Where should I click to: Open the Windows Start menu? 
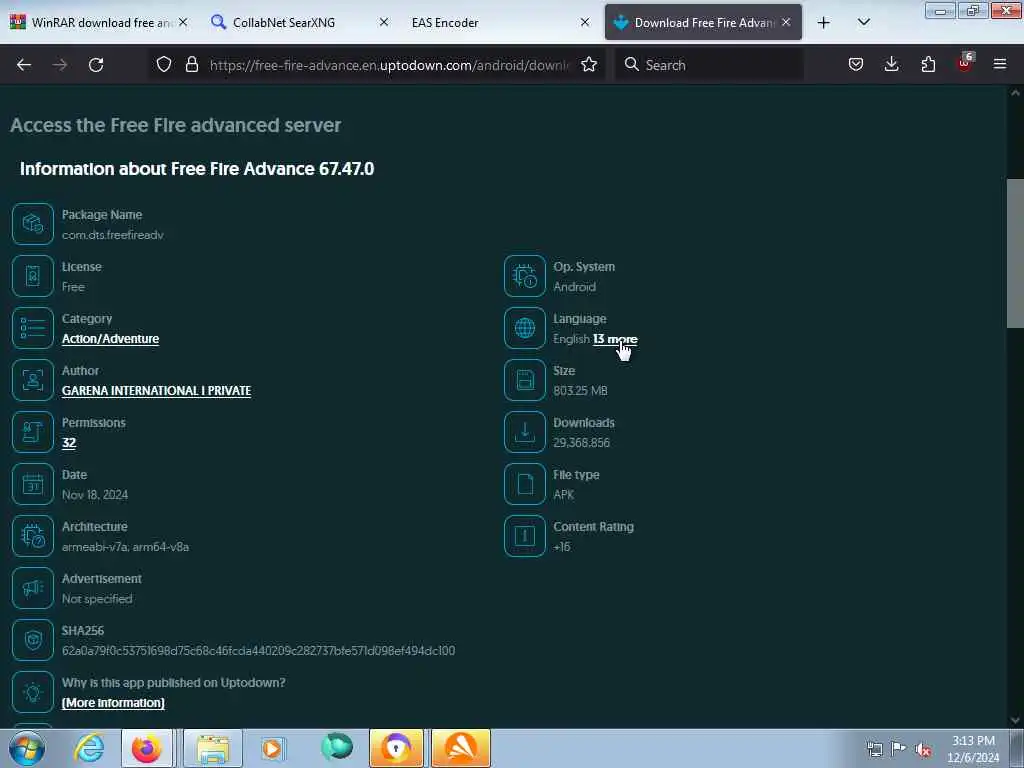tap(26, 748)
